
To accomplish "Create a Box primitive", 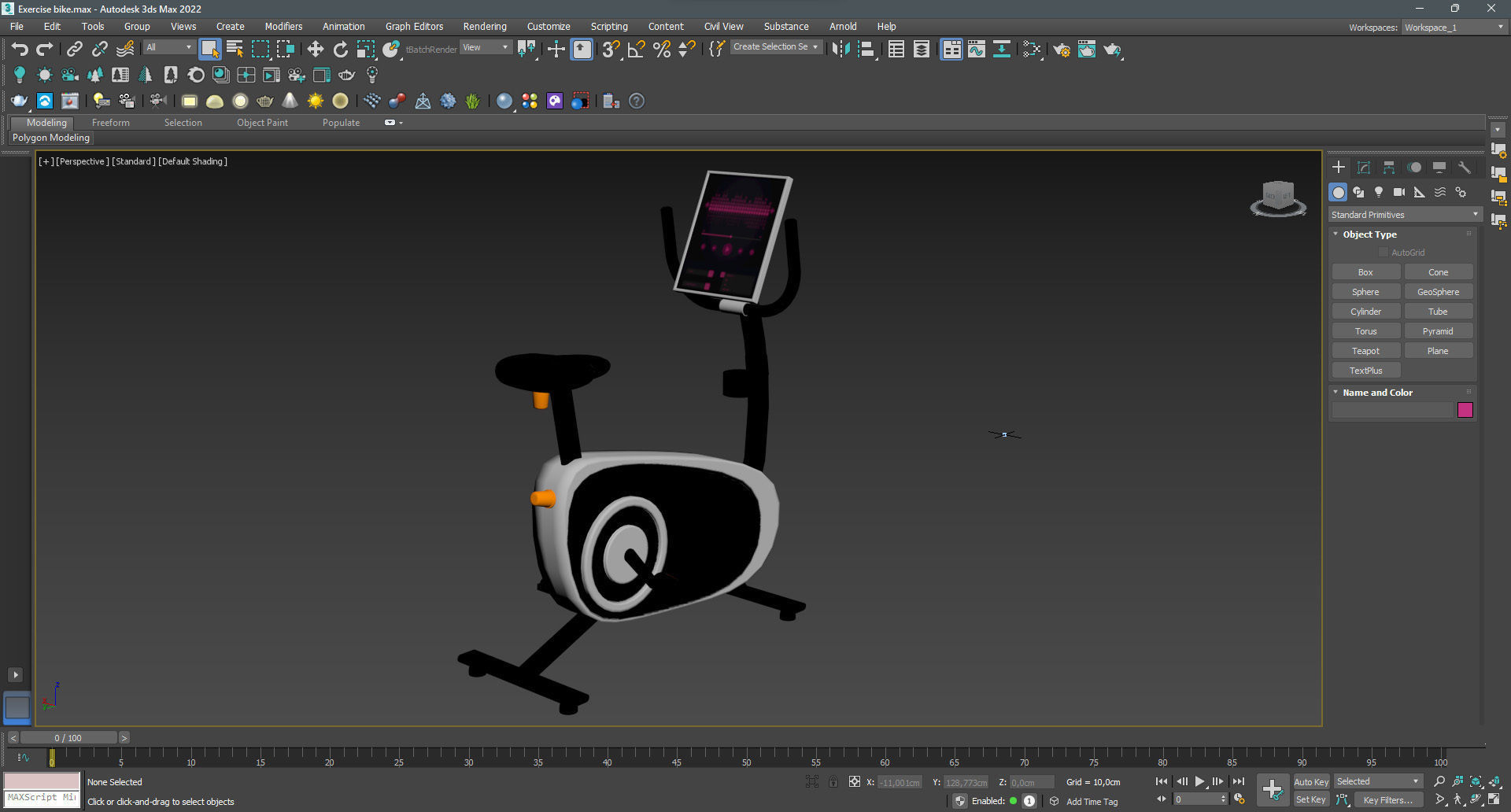I will 1365,272.
